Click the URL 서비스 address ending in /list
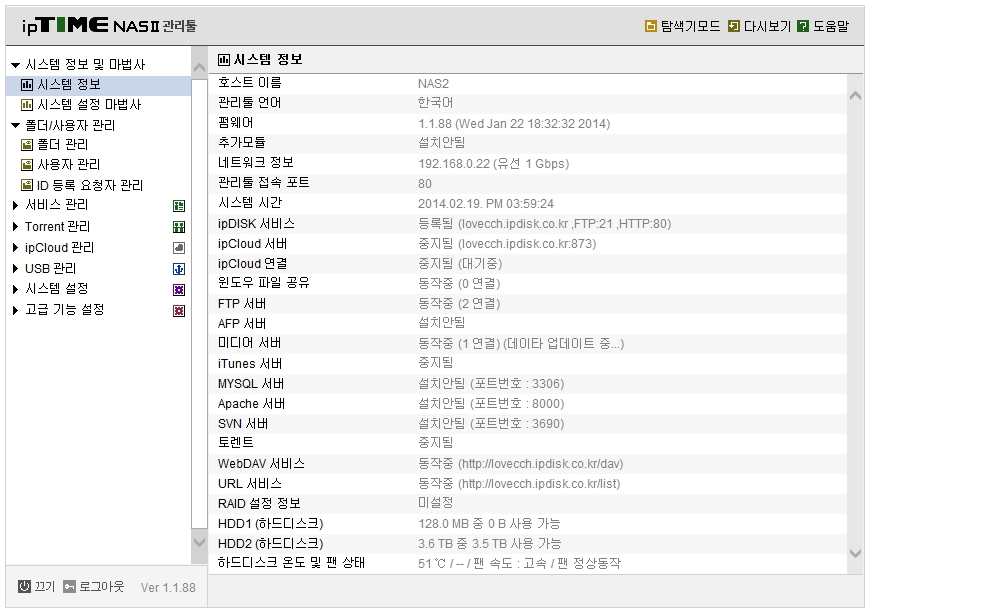Image resolution: width=985 pixels, height=613 pixels. (539, 484)
